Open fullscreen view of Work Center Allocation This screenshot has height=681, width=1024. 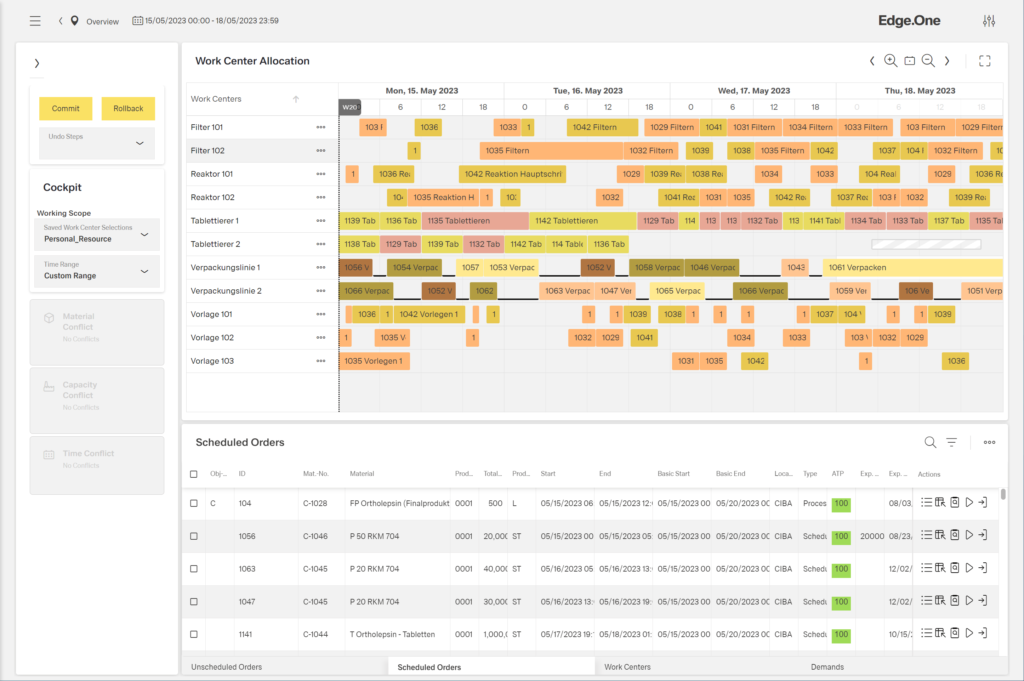click(984, 60)
